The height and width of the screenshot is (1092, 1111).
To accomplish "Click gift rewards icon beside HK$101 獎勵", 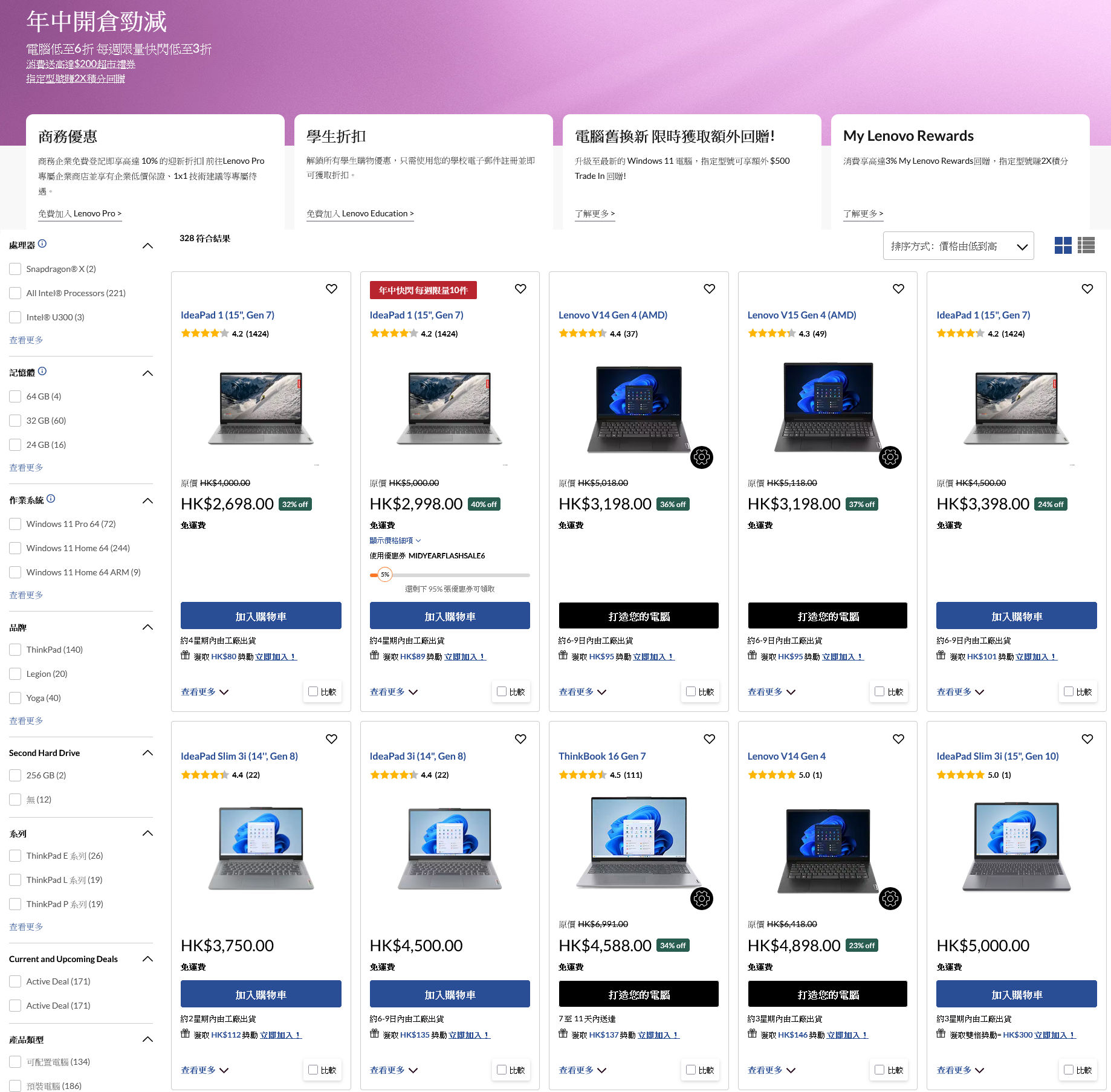I will pos(941,656).
